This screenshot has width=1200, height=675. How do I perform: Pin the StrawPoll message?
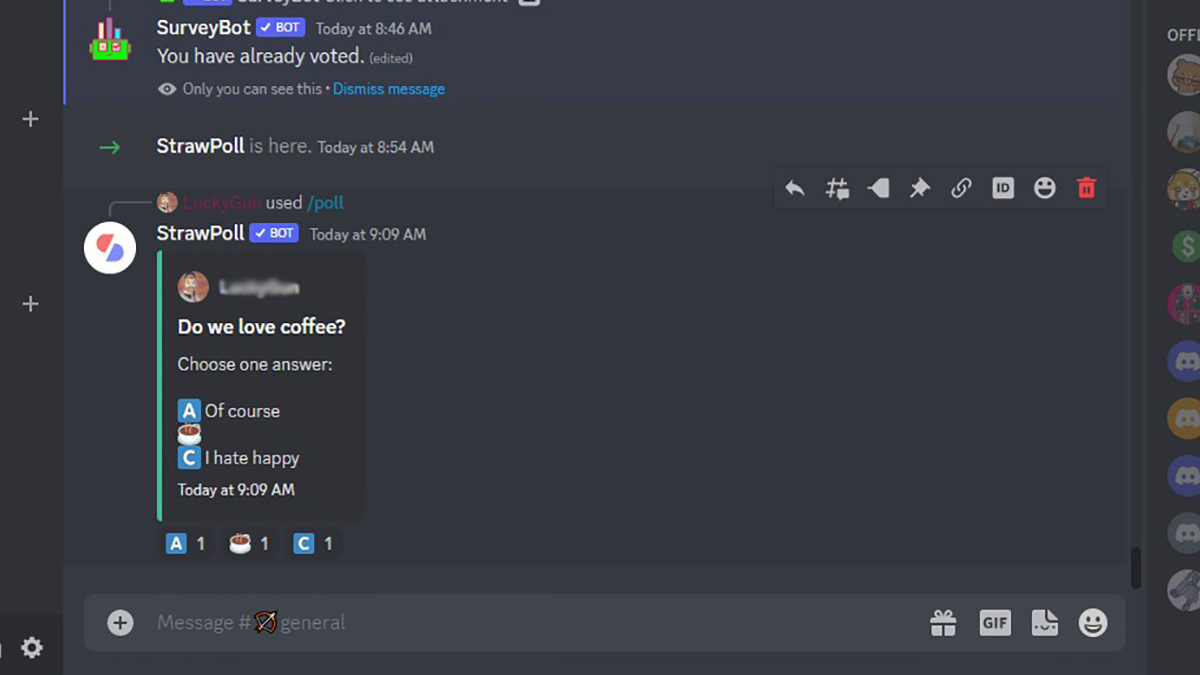coord(920,188)
